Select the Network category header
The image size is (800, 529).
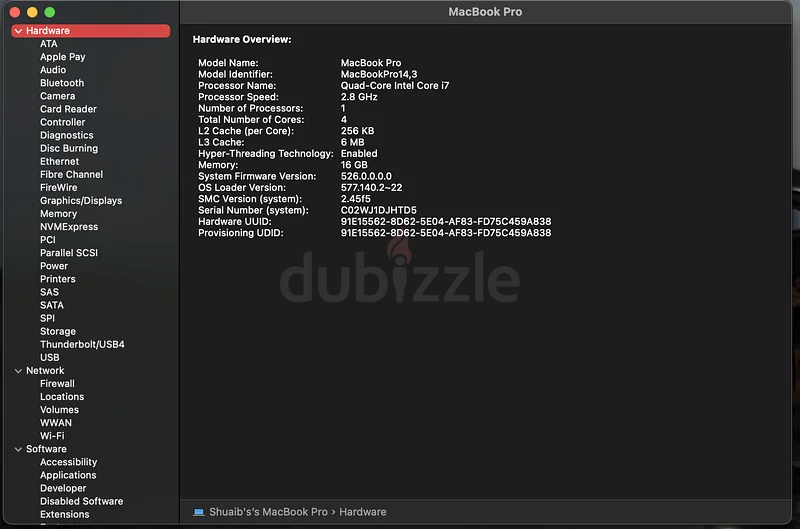coord(45,371)
